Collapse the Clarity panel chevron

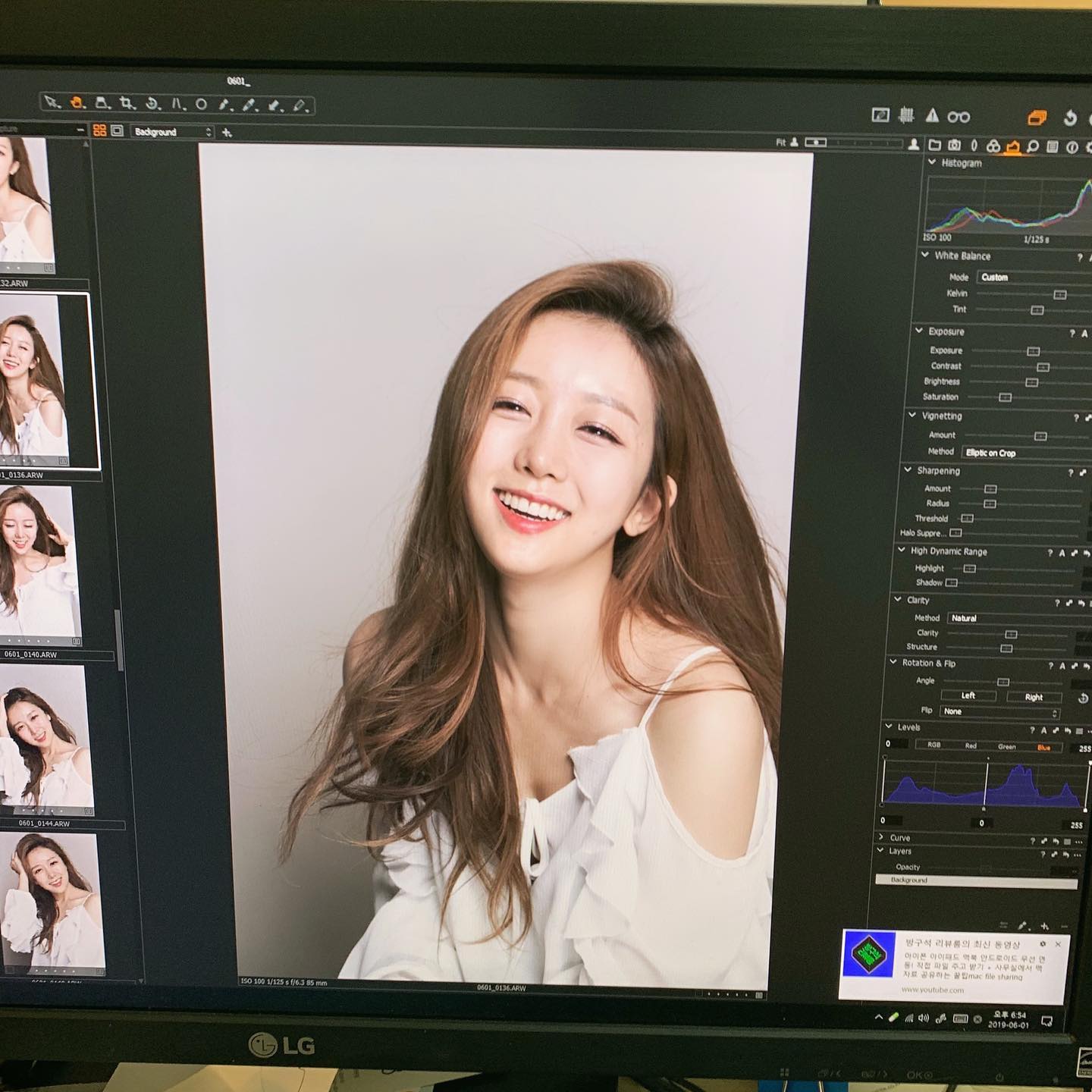(898, 599)
